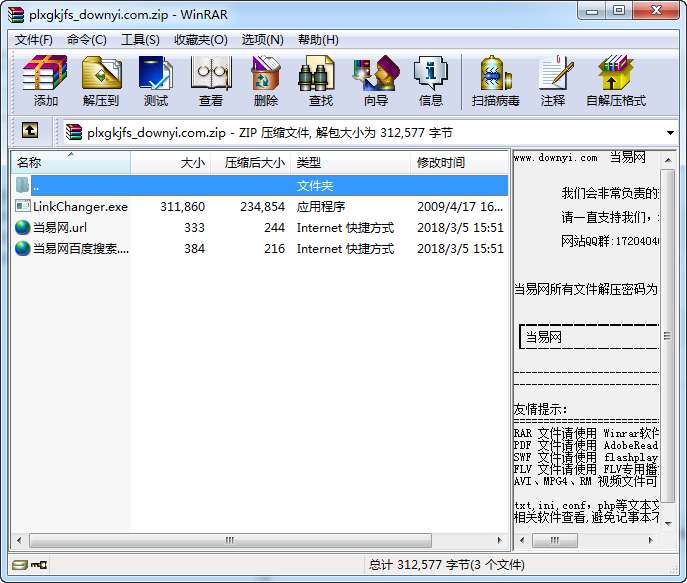Minimize the WinRAR window
687x583 pixels.
pyautogui.click(x=591, y=11)
